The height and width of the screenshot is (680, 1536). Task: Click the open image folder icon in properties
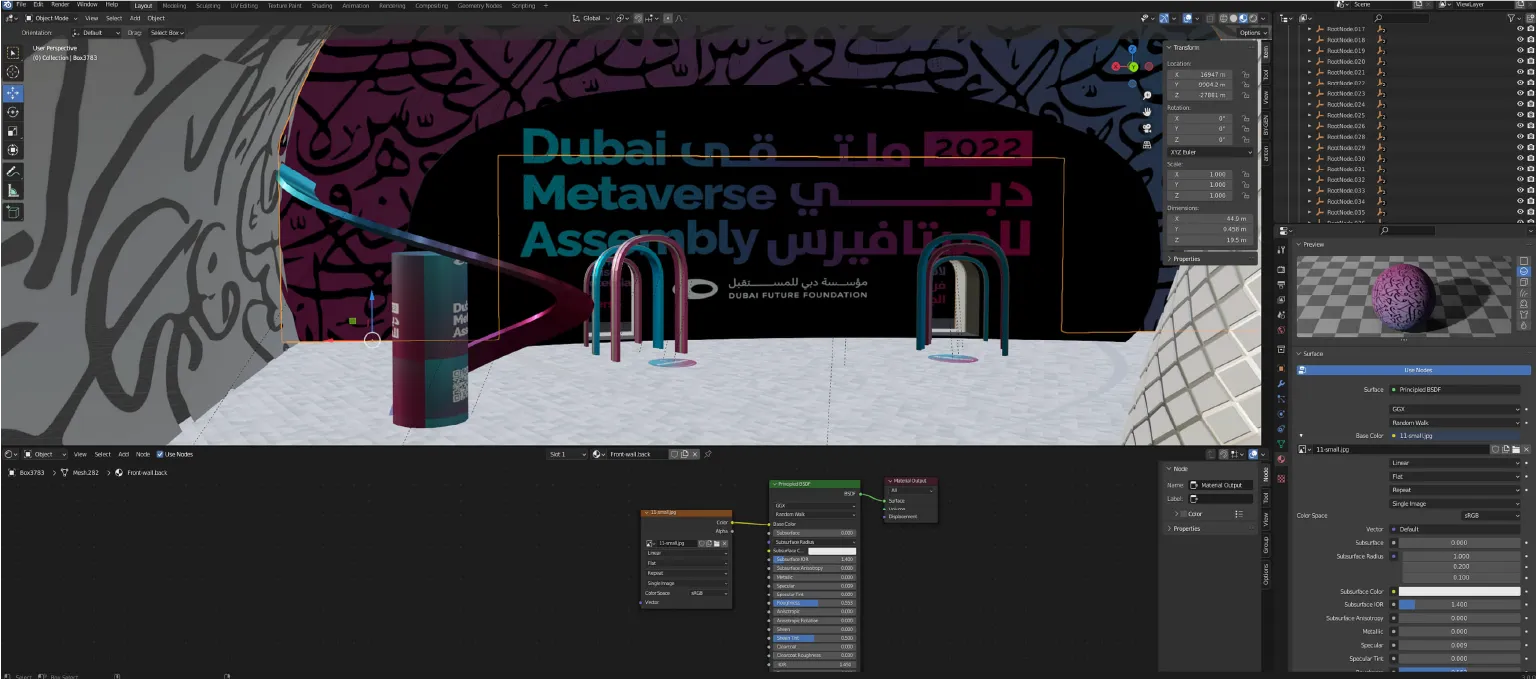tap(1517, 450)
